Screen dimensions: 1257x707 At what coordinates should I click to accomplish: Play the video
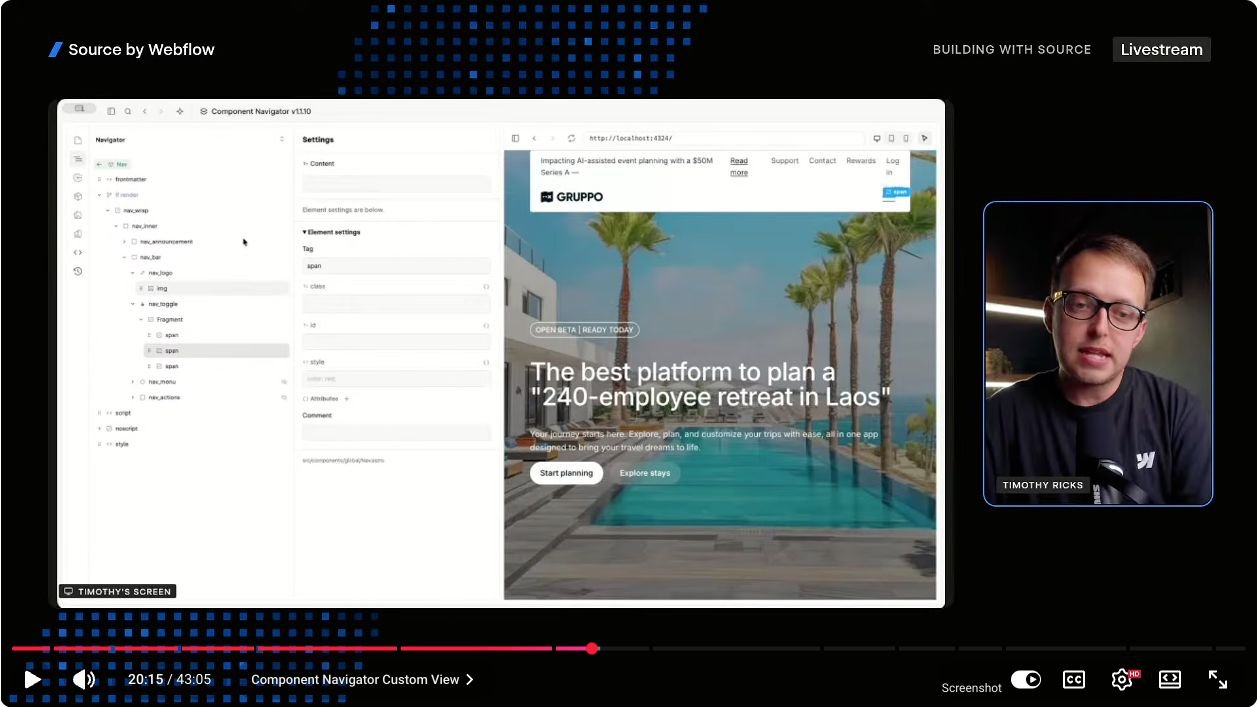click(32, 680)
